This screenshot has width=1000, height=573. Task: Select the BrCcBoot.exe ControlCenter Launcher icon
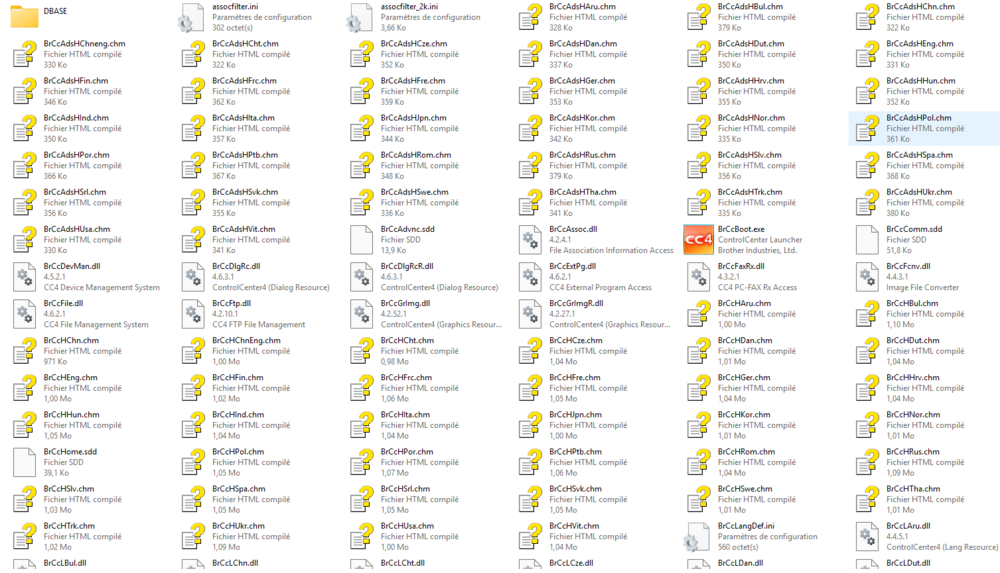(698, 240)
